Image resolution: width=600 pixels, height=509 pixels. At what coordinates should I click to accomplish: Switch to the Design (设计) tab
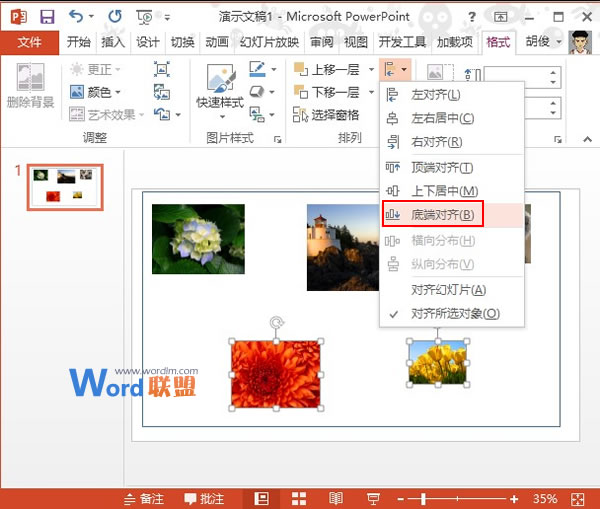coord(148,42)
